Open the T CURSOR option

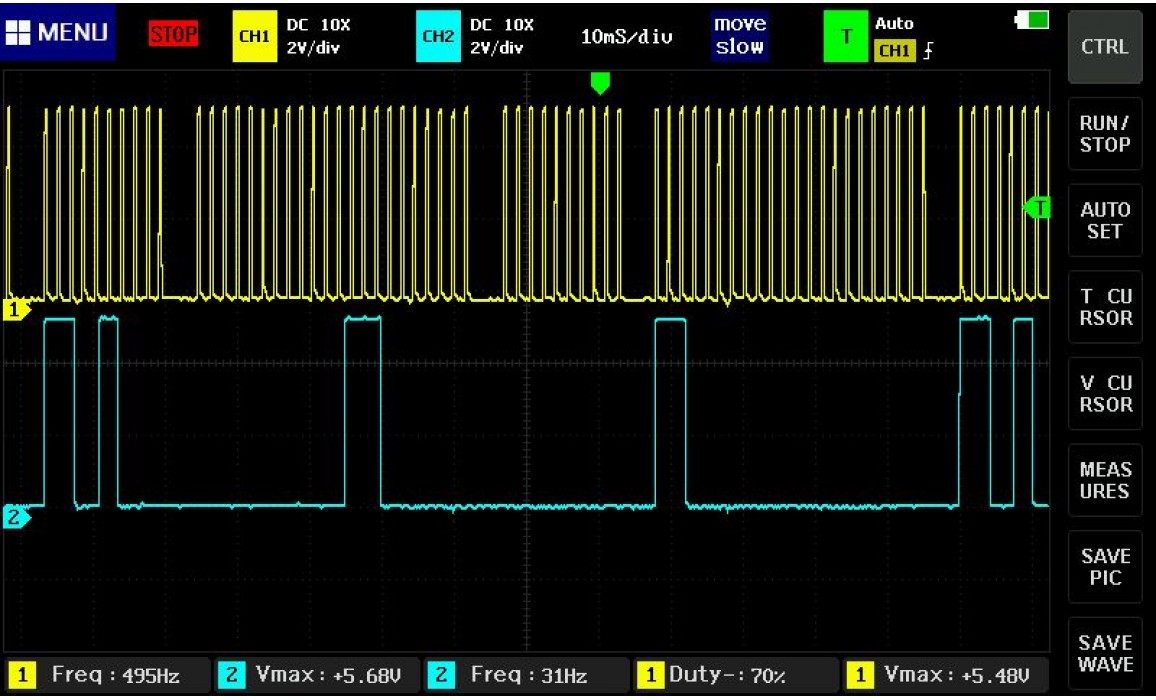(1105, 307)
